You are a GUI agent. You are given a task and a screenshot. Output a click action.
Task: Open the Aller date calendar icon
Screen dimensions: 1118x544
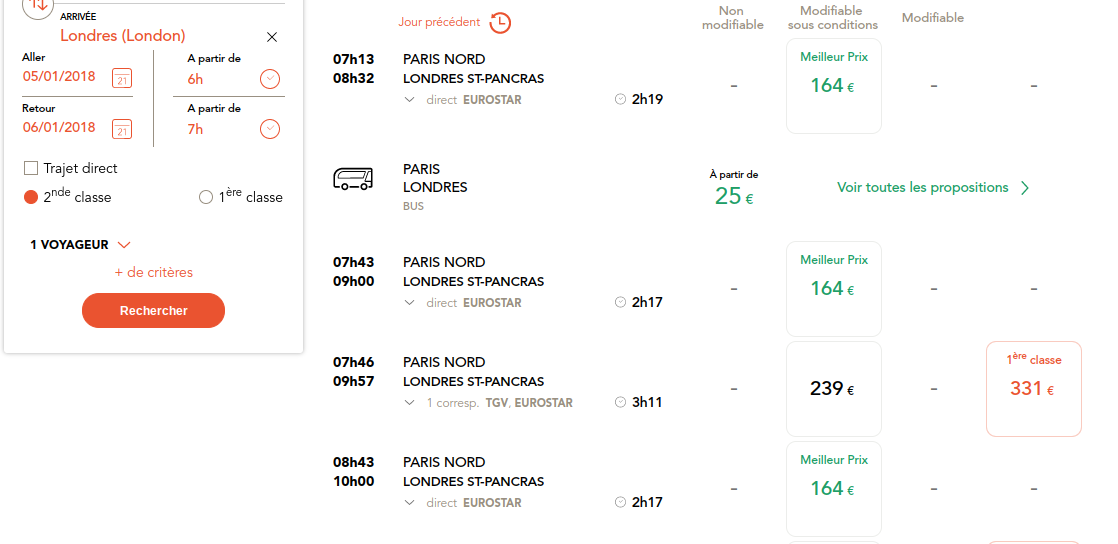[x=122, y=78]
